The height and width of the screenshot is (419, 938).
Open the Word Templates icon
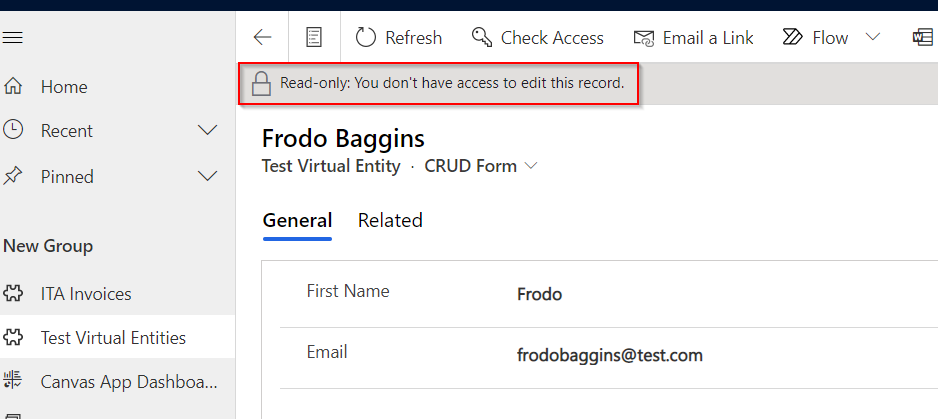[x=924, y=38]
